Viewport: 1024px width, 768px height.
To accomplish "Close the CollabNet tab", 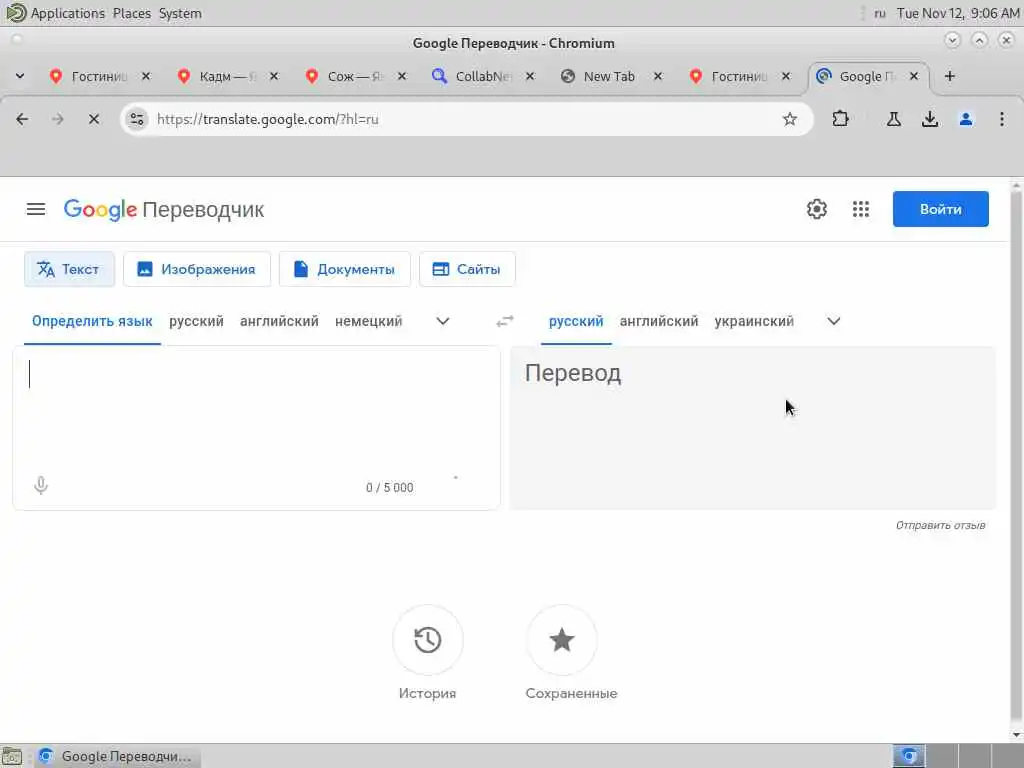I will pyautogui.click(x=530, y=76).
